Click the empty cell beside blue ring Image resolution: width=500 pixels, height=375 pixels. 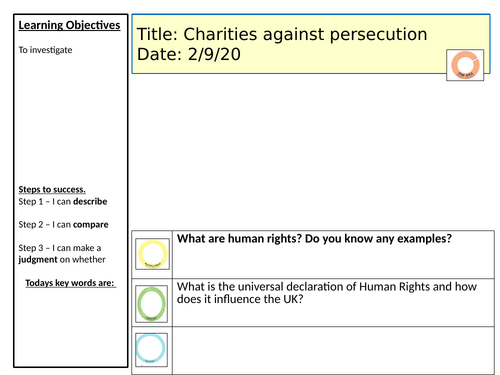333,351
